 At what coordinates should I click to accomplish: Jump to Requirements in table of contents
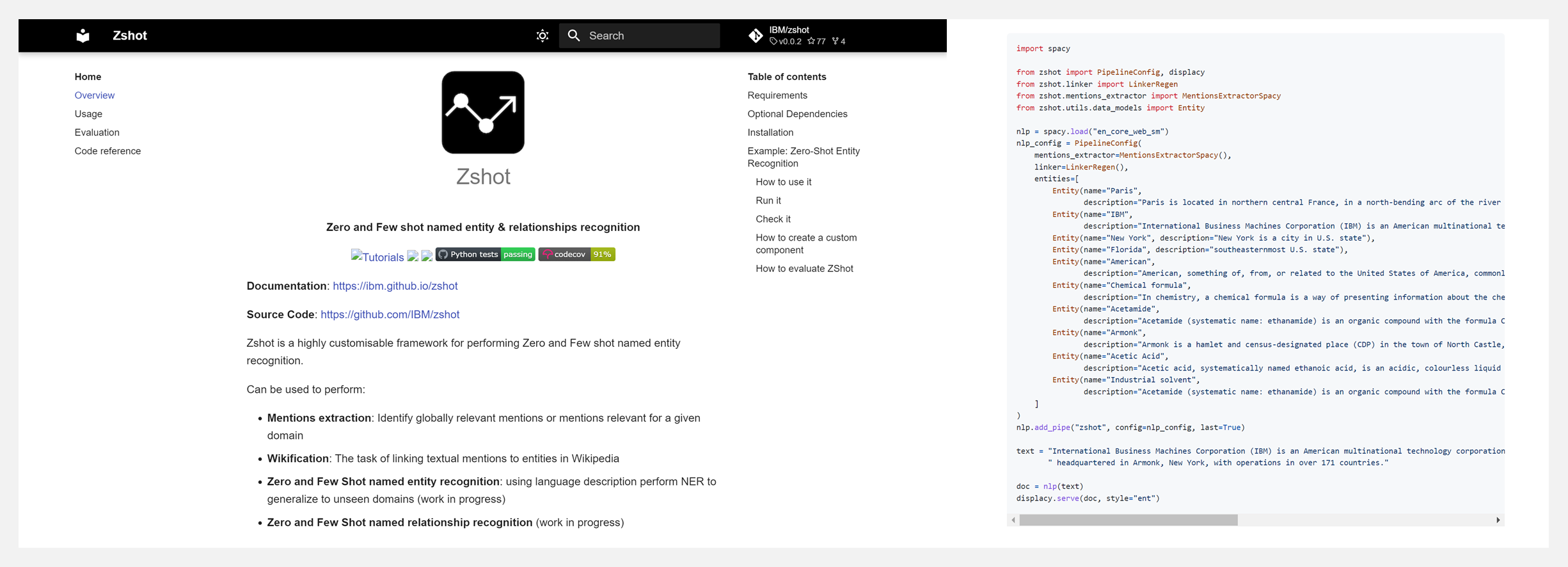click(x=777, y=95)
